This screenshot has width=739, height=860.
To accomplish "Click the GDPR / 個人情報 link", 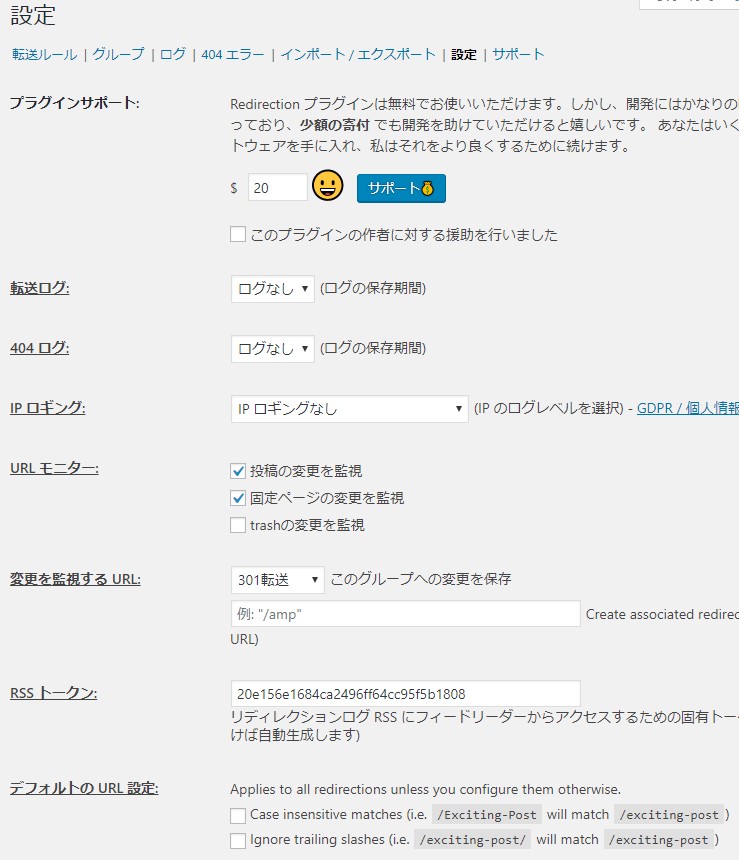I will pos(687,409).
